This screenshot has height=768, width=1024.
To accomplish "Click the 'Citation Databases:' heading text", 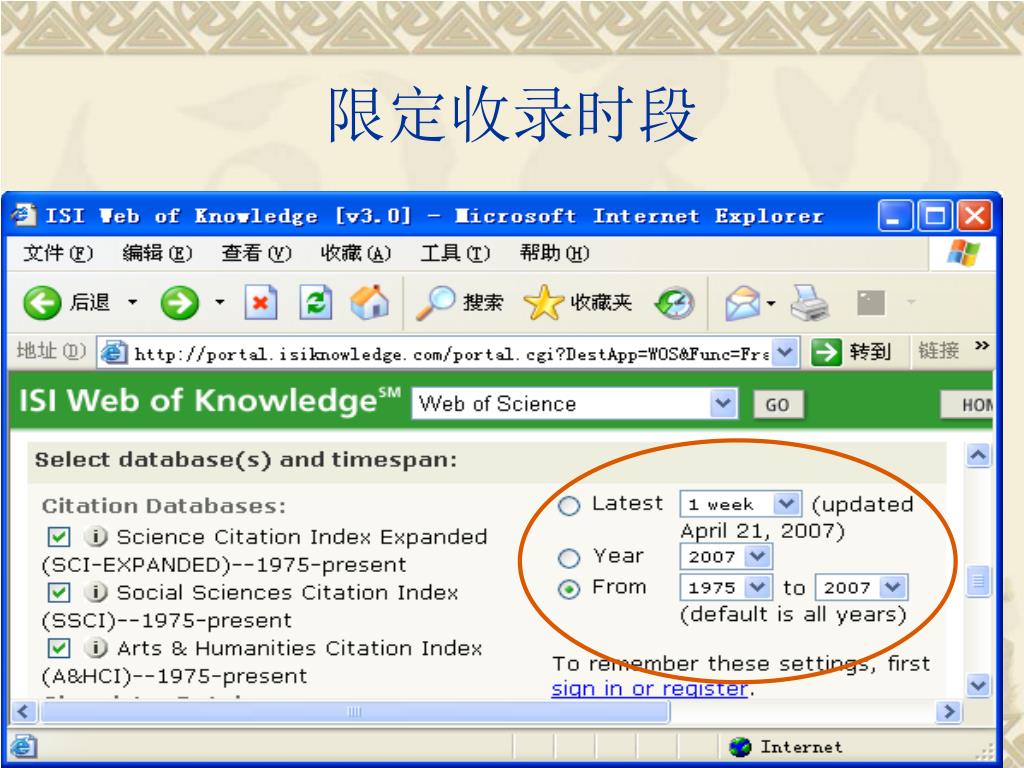I will pyautogui.click(x=163, y=506).
